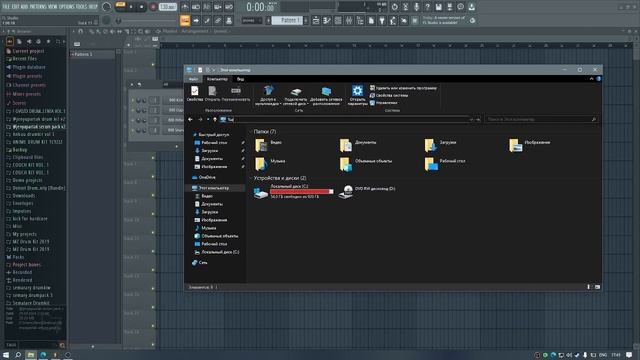Viewport: 640px width, 360px height.
Task: Click the download content icon in FL toolbar
Action: 471,7
